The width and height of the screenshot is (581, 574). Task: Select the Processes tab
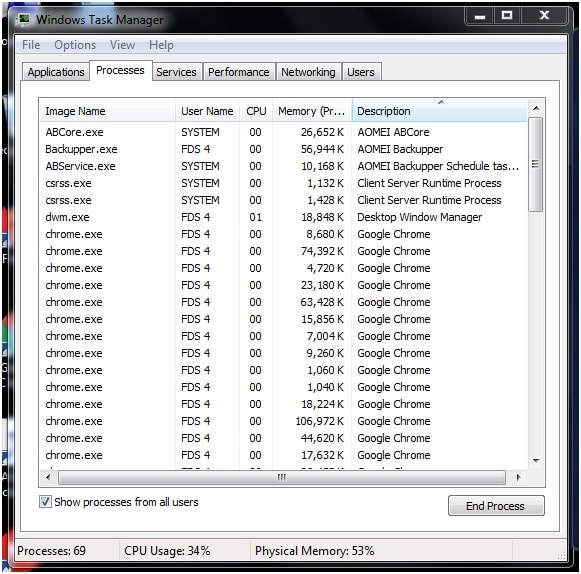120,70
